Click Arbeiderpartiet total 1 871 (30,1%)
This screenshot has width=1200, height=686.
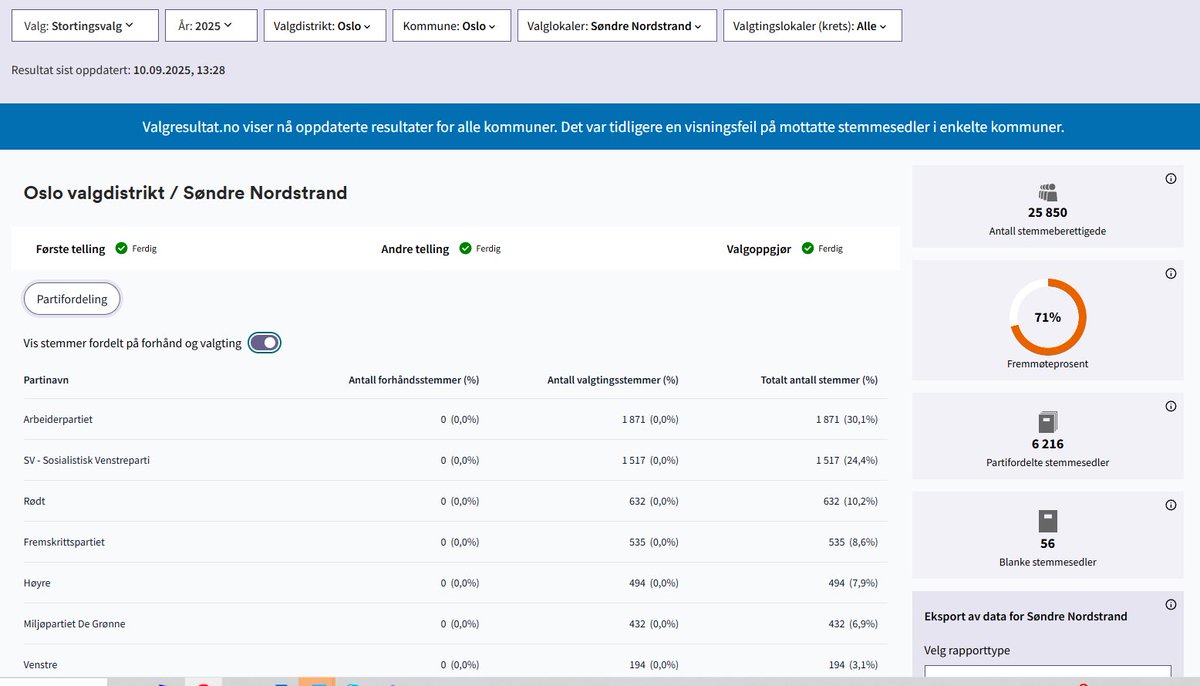tap(847, 419)
